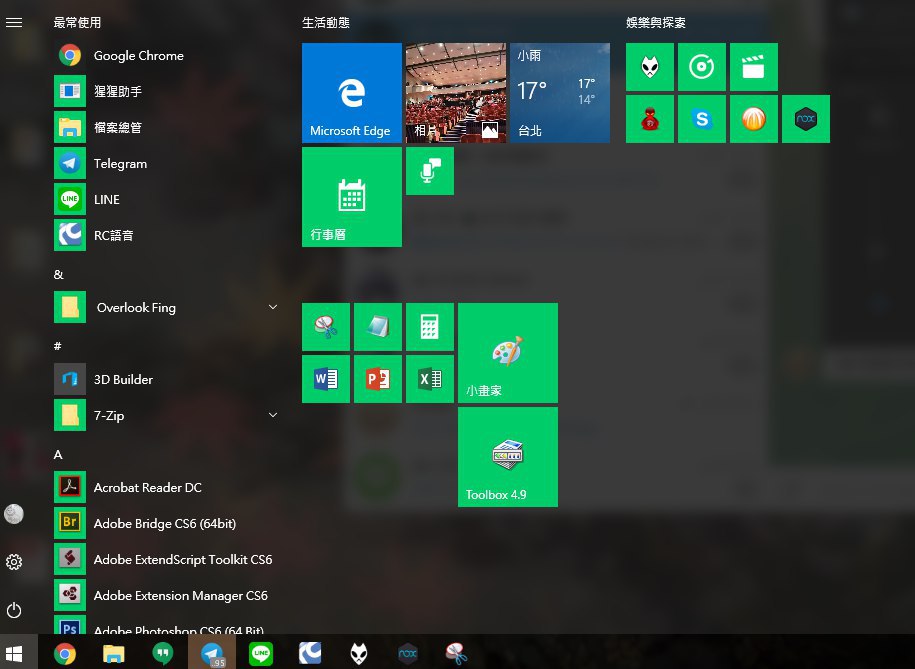
Task: Open the 台北 weather tile
Action: (x=560, y=93)
